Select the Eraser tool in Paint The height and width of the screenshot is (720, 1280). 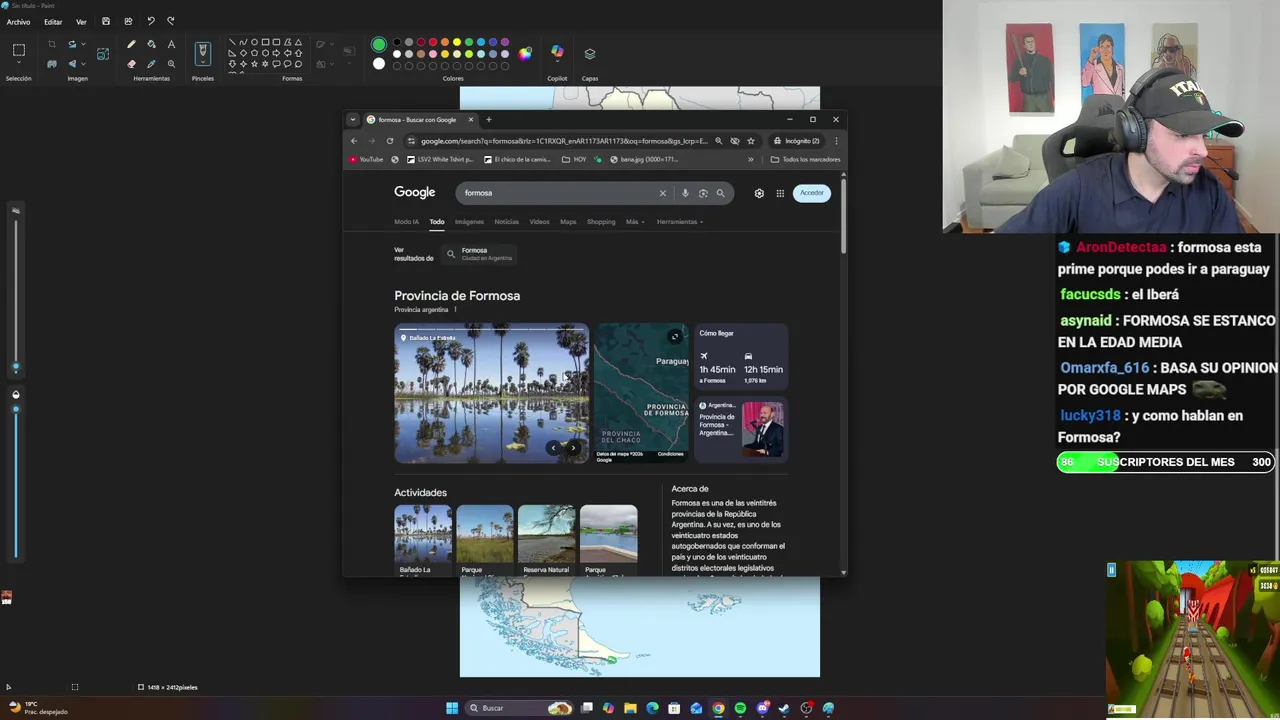pos(131,64)
